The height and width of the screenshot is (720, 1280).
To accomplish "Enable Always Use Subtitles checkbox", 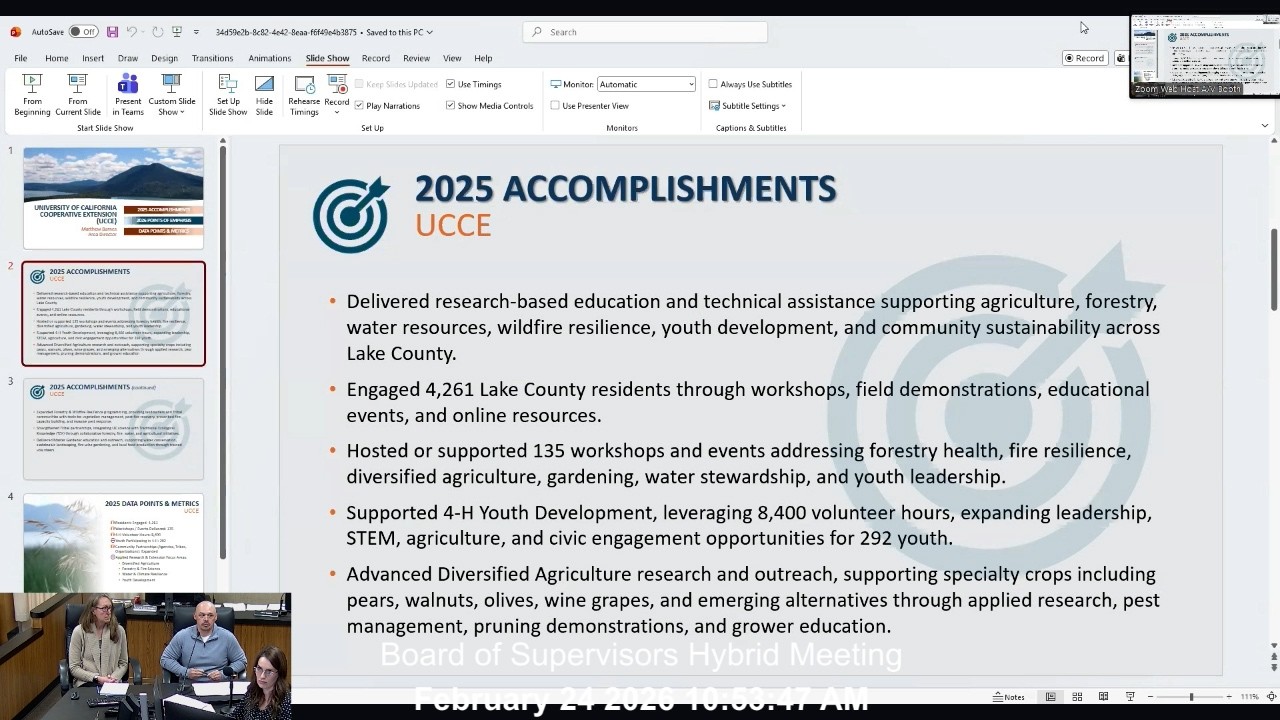I will pyautogui.click(x=713, y=84).
